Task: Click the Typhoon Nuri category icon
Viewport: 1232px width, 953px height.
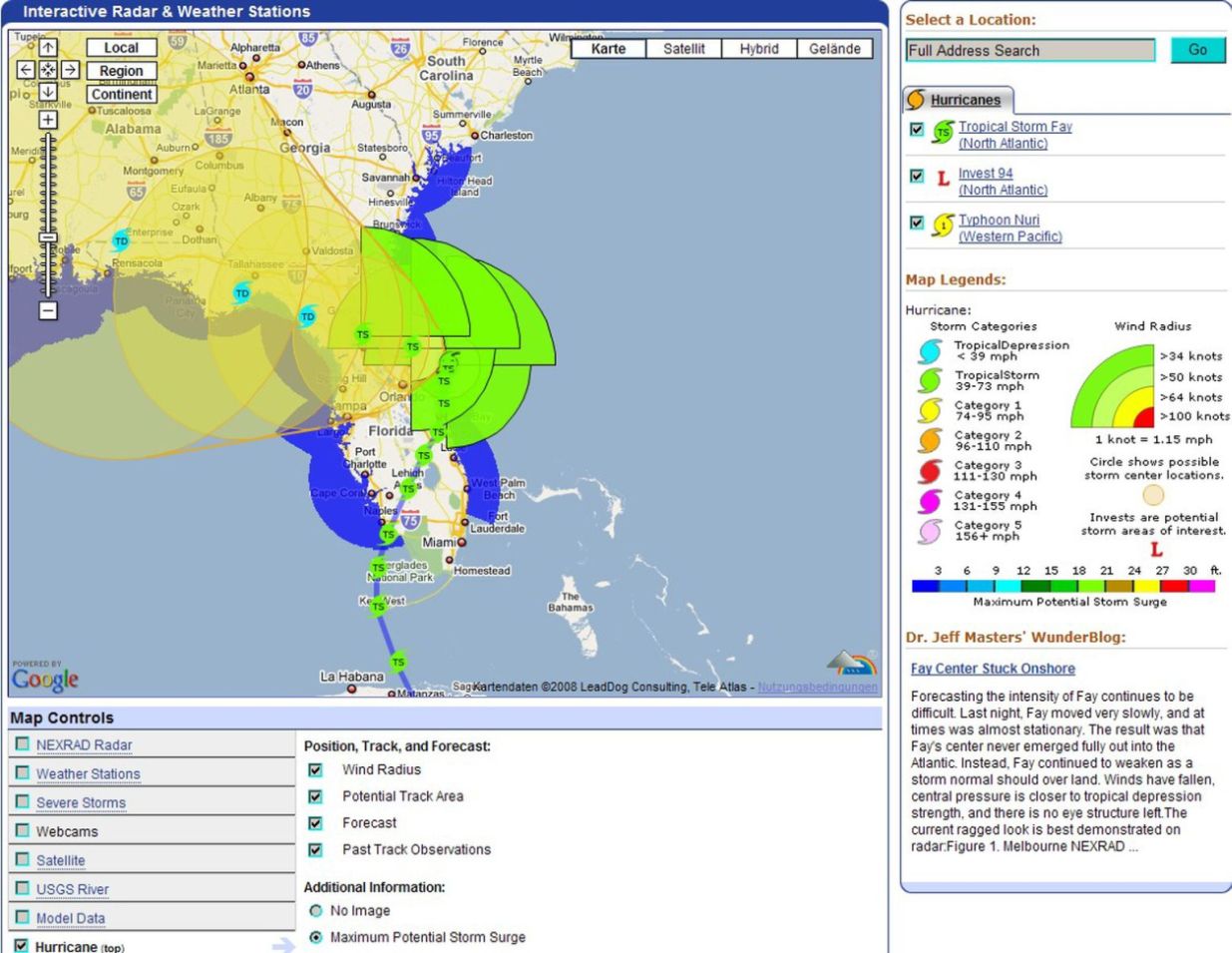Action: tap(943, 226)
